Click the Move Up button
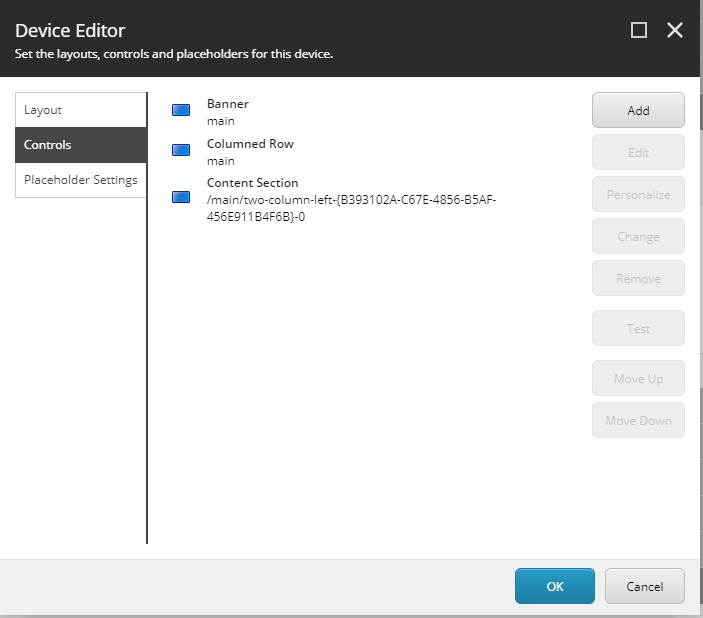 (638, 379)
